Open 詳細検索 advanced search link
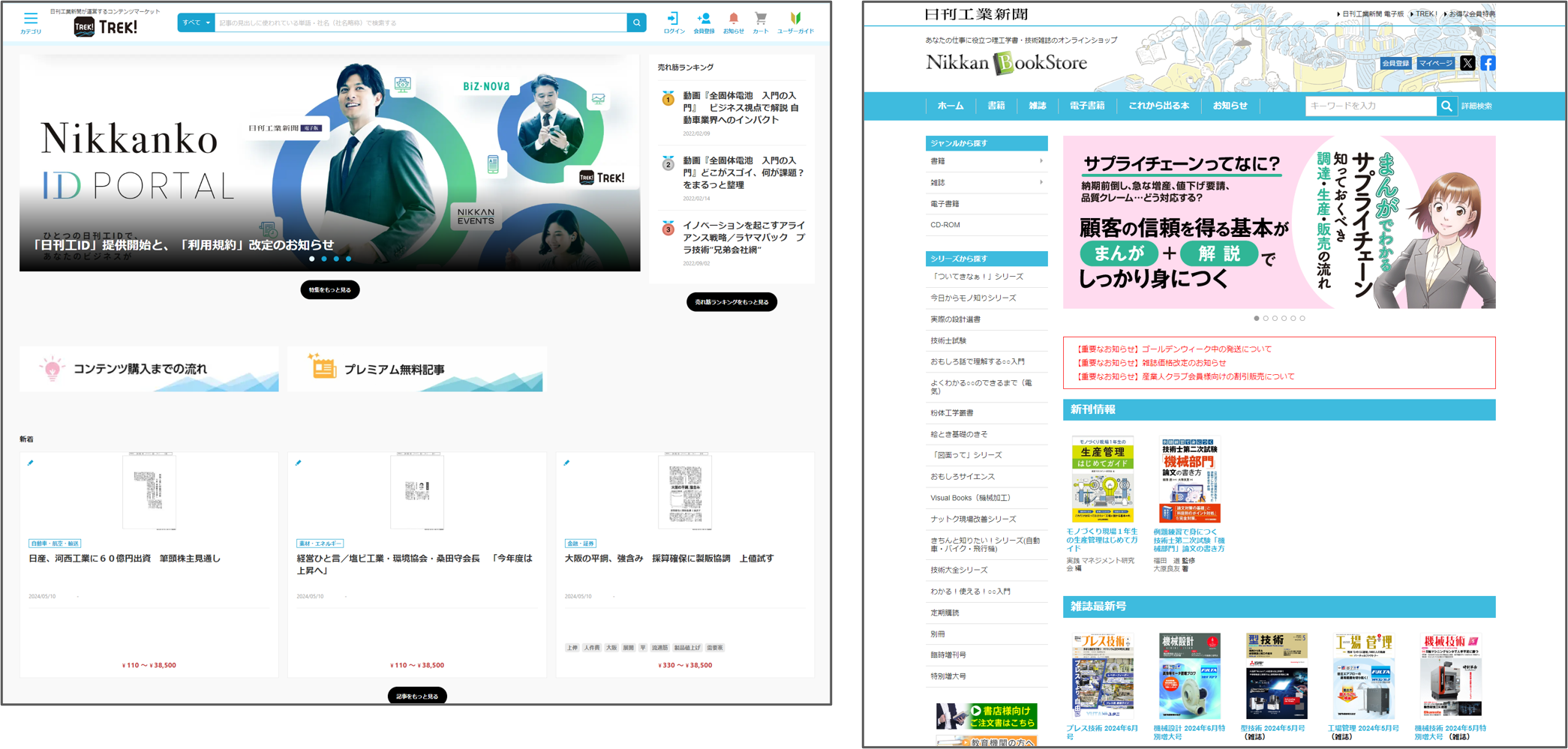This screenshot has height=749, width=1568. coord(1476,106)
